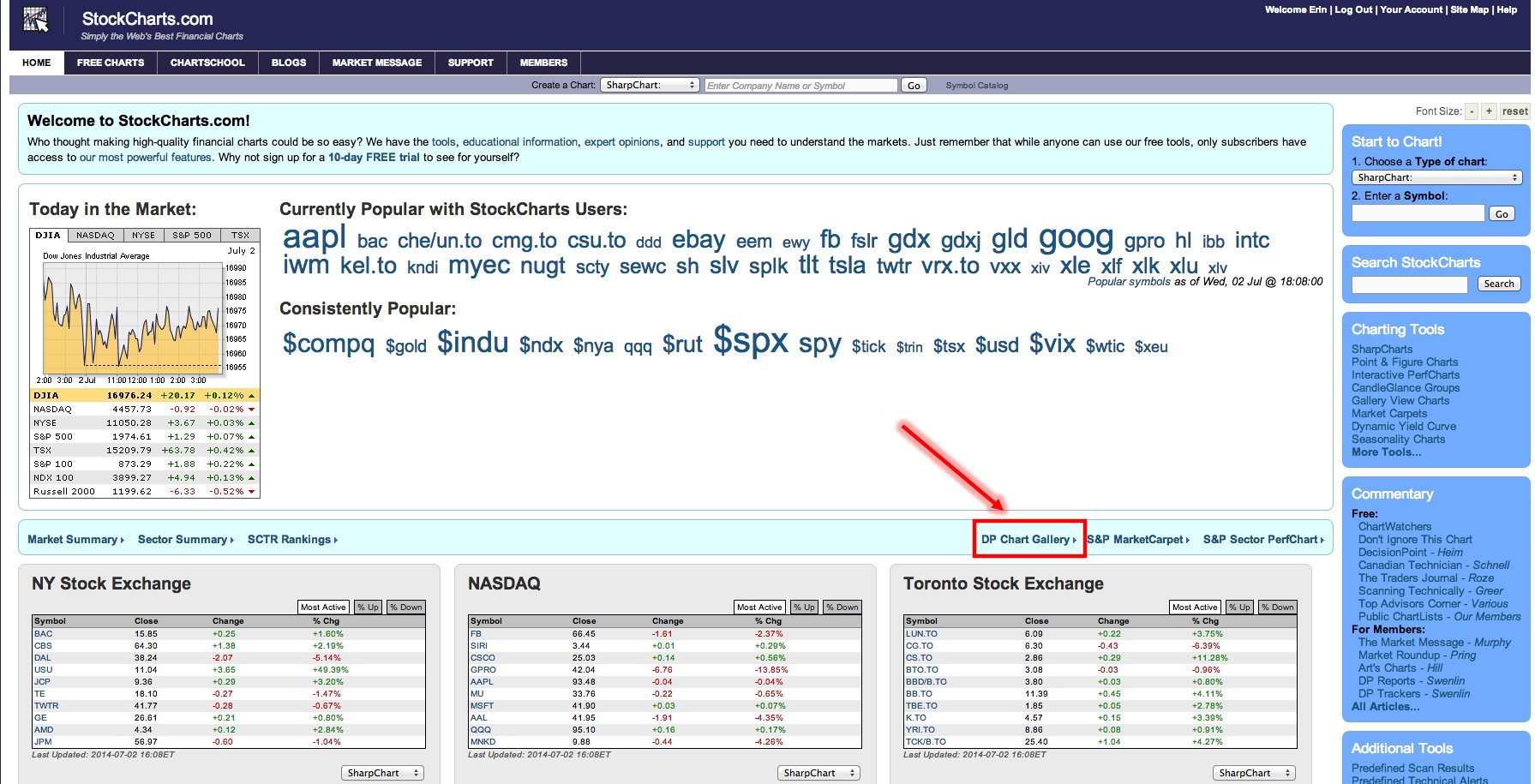The height and width of the screenshot is (784, 1535).
Task: Open LUN.TO symbol in Toronto table
Action: pos(921,634)
